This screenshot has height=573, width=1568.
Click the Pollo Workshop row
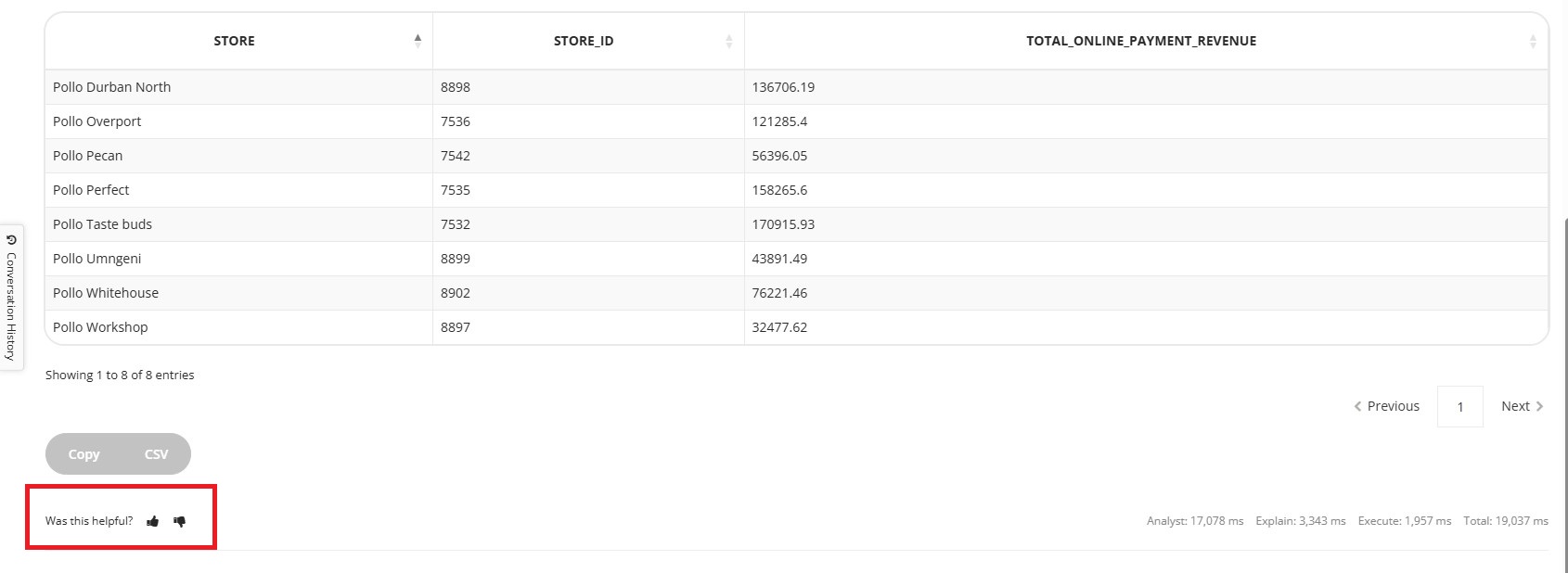point(100,327)
